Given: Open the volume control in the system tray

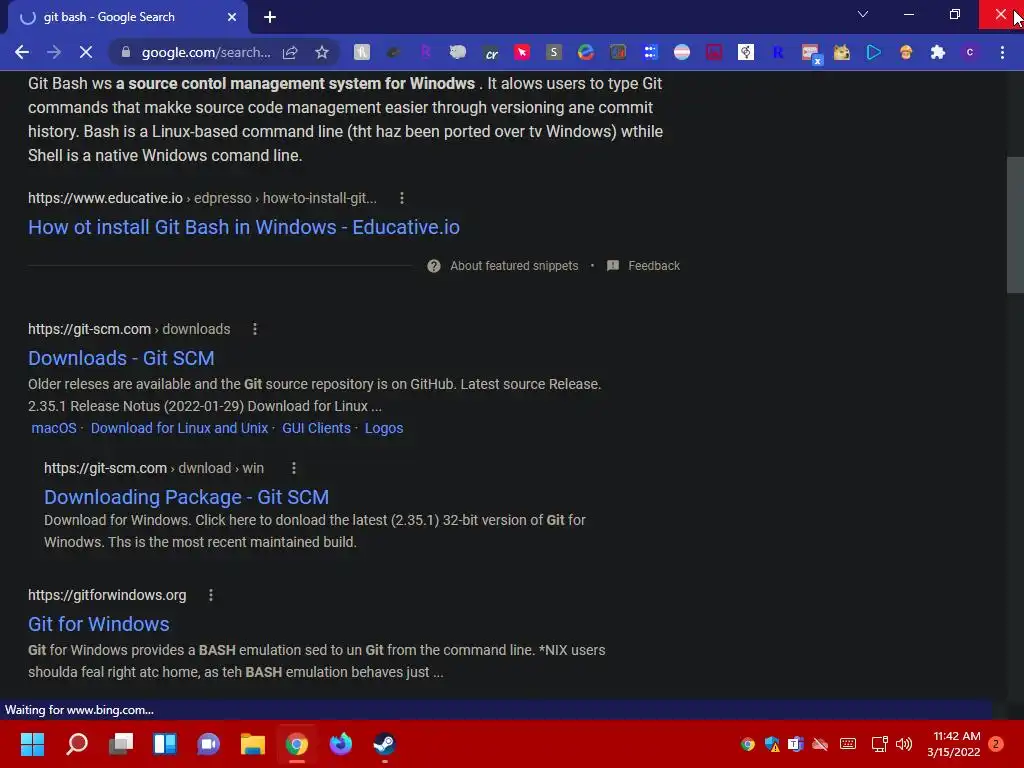Looking at the screenshot, I should pos(904,744).
